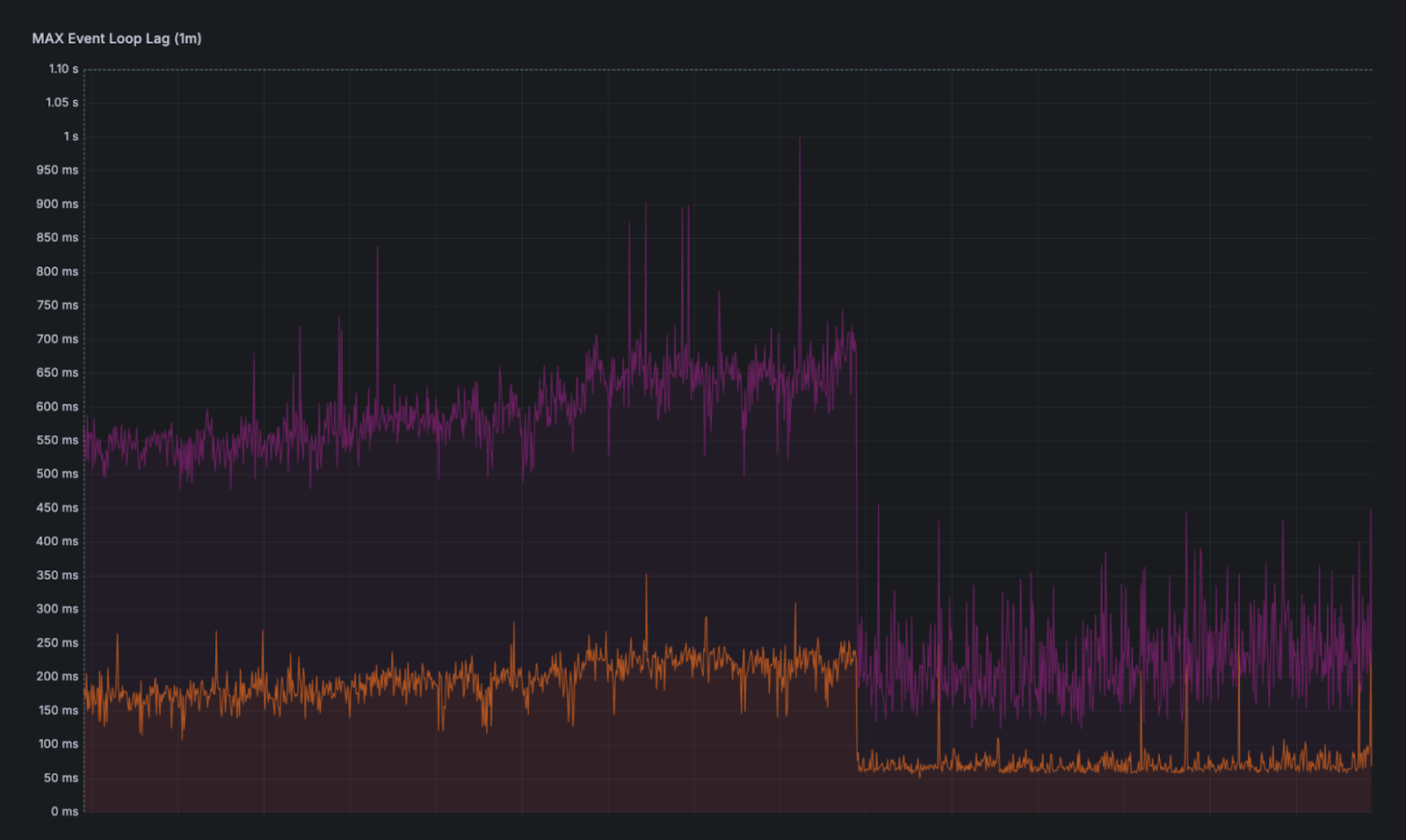1406x840 pixels.
Task: Click the 100 ms y-axis label
Action: [x=58, y=744]
